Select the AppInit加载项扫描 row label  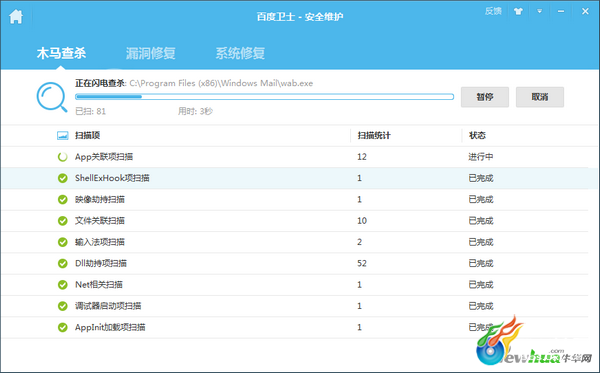coord(110,327)
